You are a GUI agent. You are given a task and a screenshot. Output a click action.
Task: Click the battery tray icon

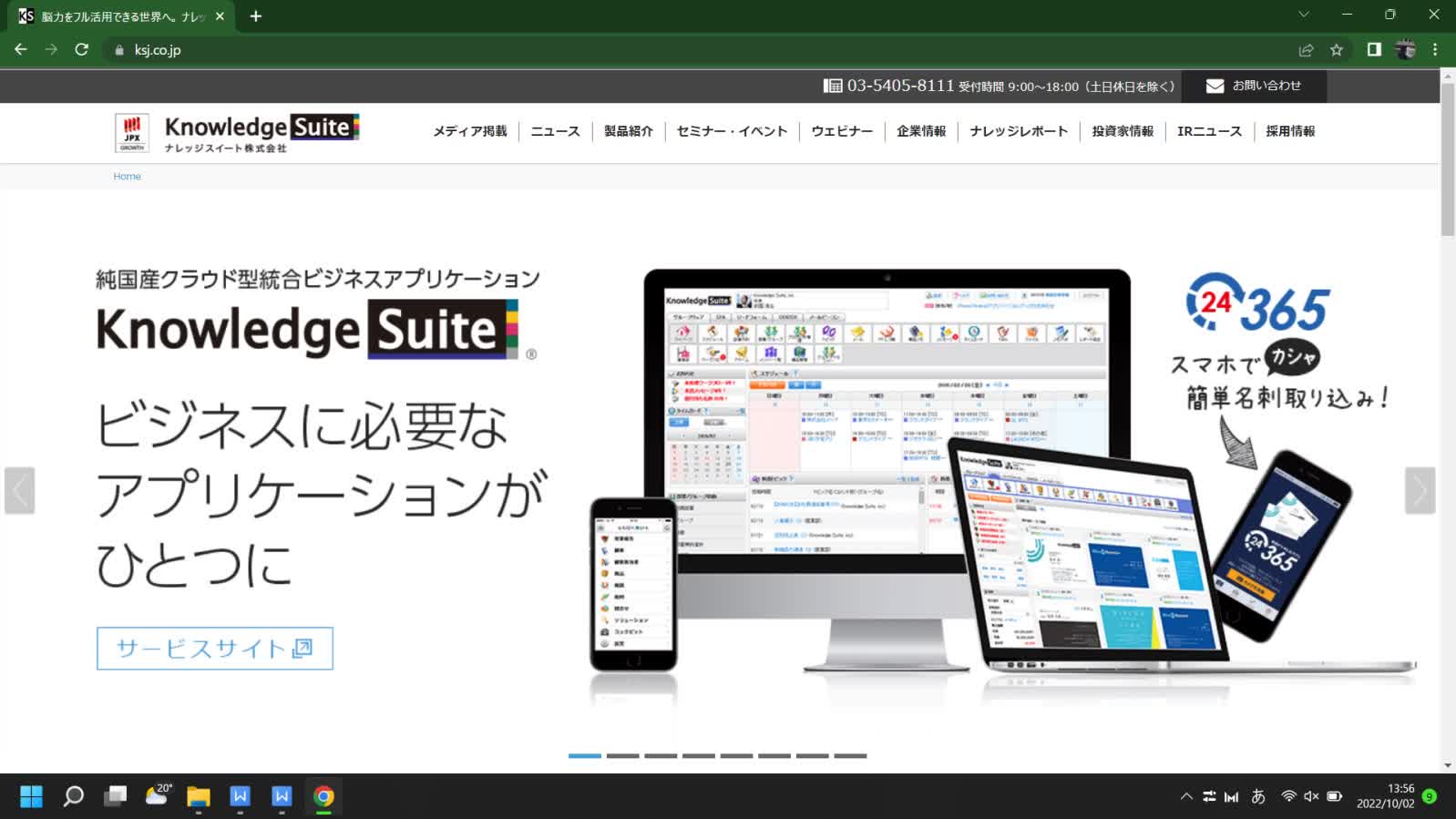1335,796
